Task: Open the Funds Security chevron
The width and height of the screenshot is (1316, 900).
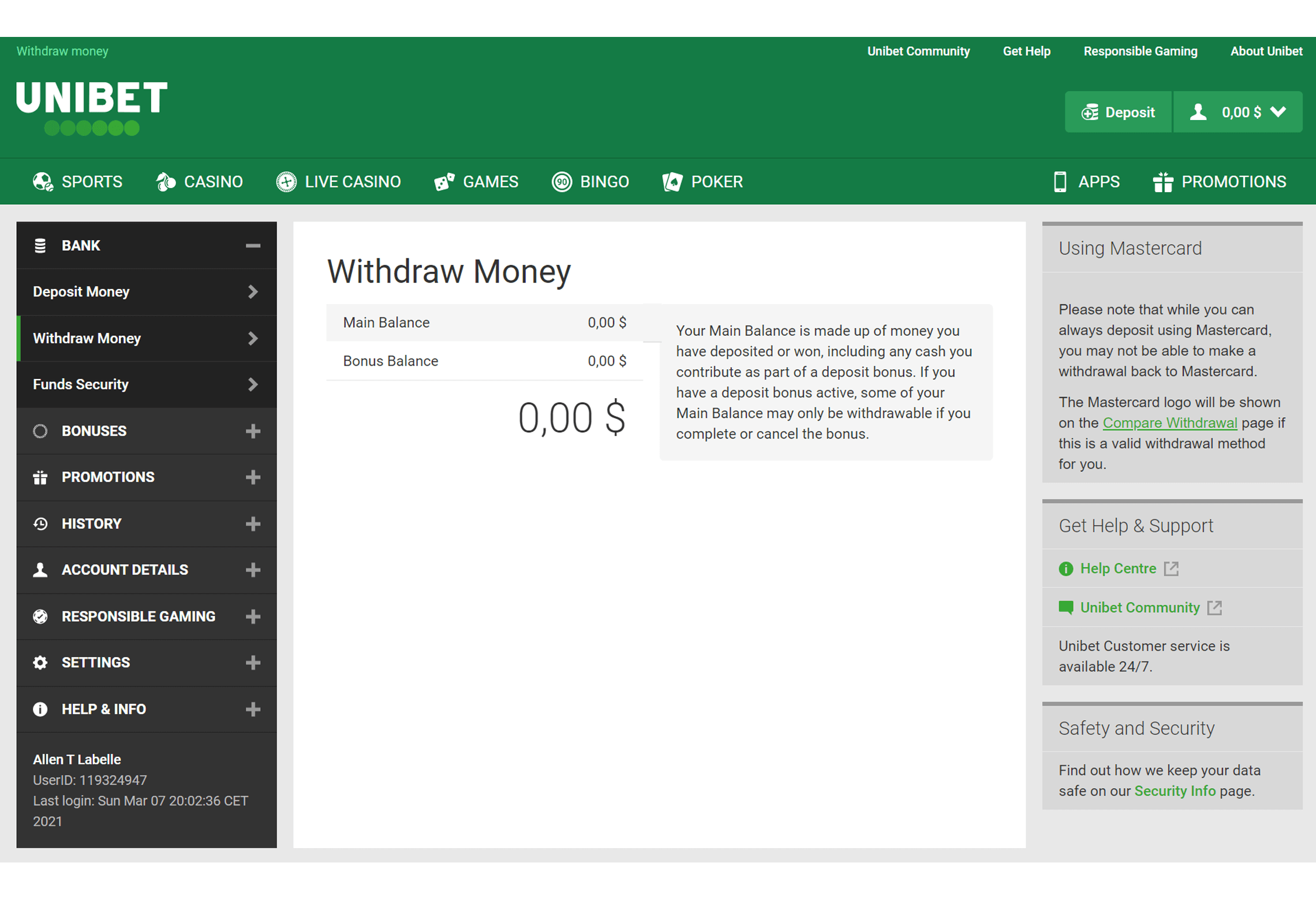Action: 253,384
